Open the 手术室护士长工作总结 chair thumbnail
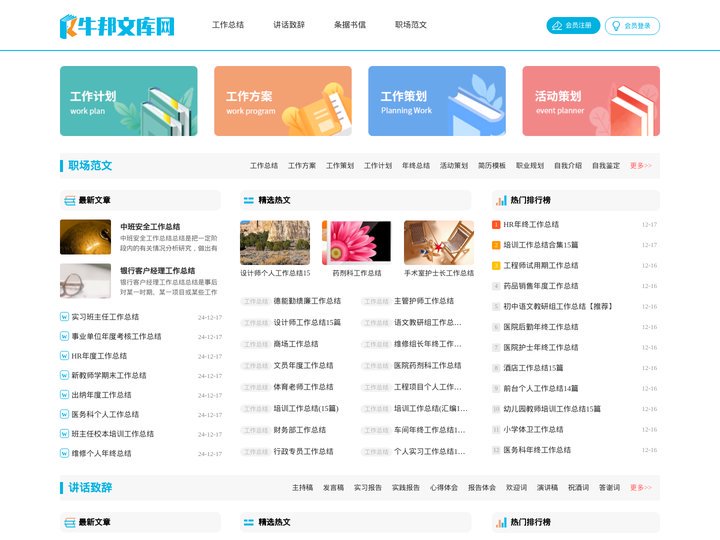Viewport: 720px width, 540px height. [439, 242]
